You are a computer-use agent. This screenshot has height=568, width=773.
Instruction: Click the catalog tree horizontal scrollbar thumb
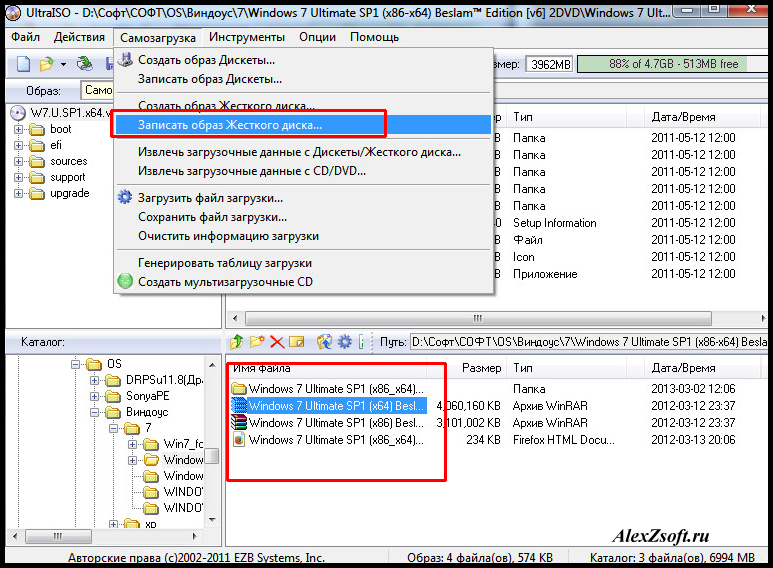point(58,536)
